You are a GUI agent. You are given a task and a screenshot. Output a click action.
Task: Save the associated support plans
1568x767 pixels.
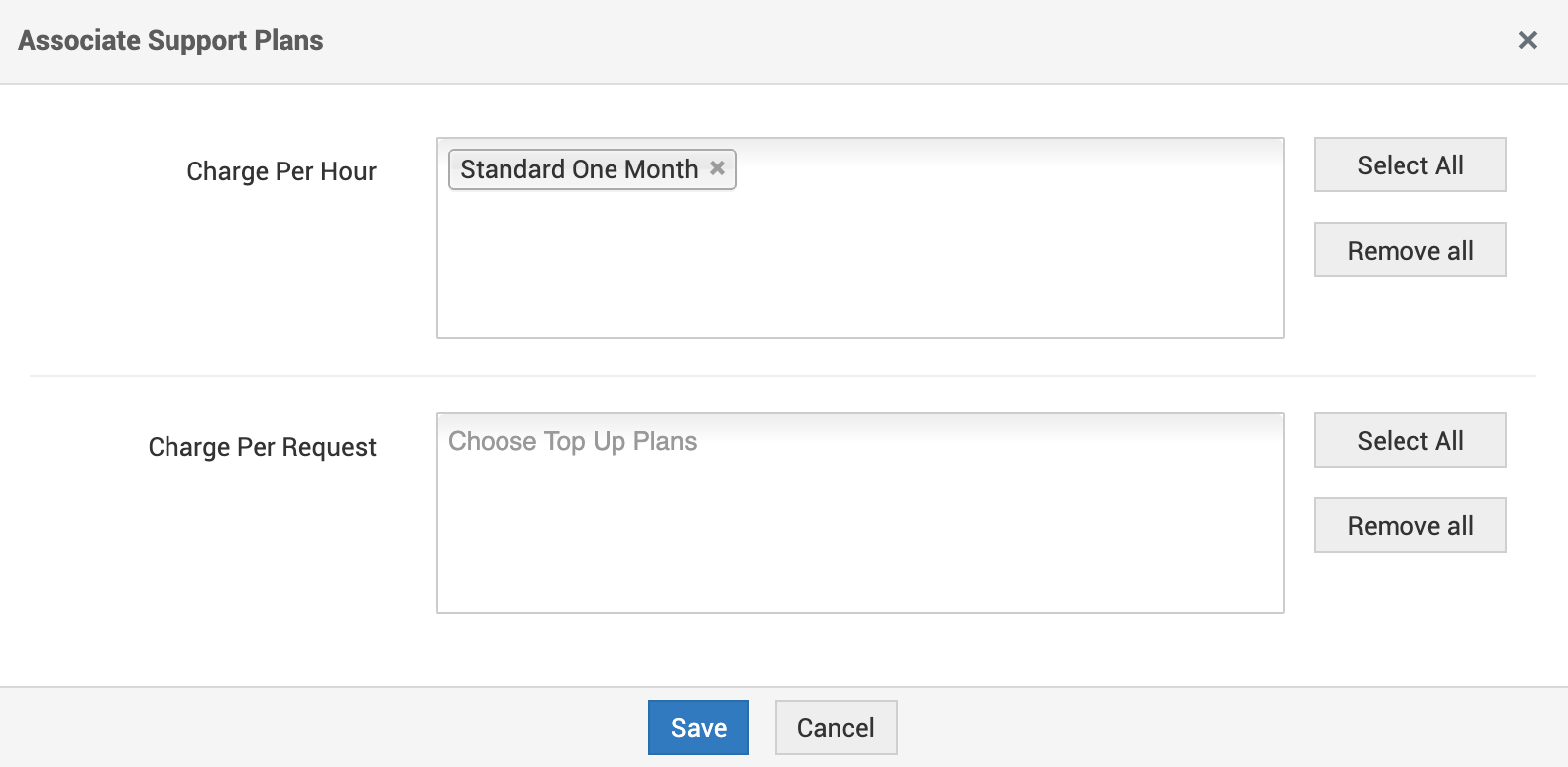pyautogui.click(x=698, y=728)
